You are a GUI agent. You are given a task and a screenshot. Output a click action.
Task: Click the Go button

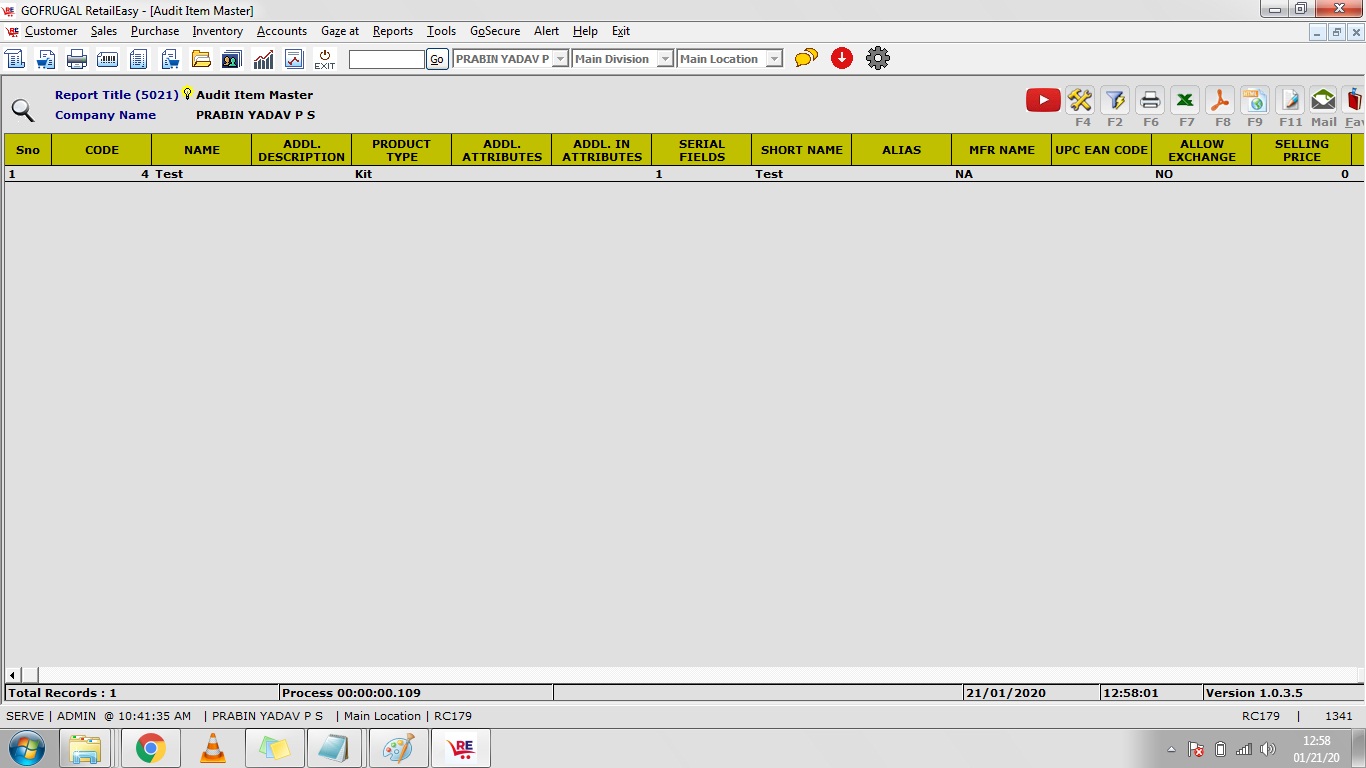click(x=437, y=59)
